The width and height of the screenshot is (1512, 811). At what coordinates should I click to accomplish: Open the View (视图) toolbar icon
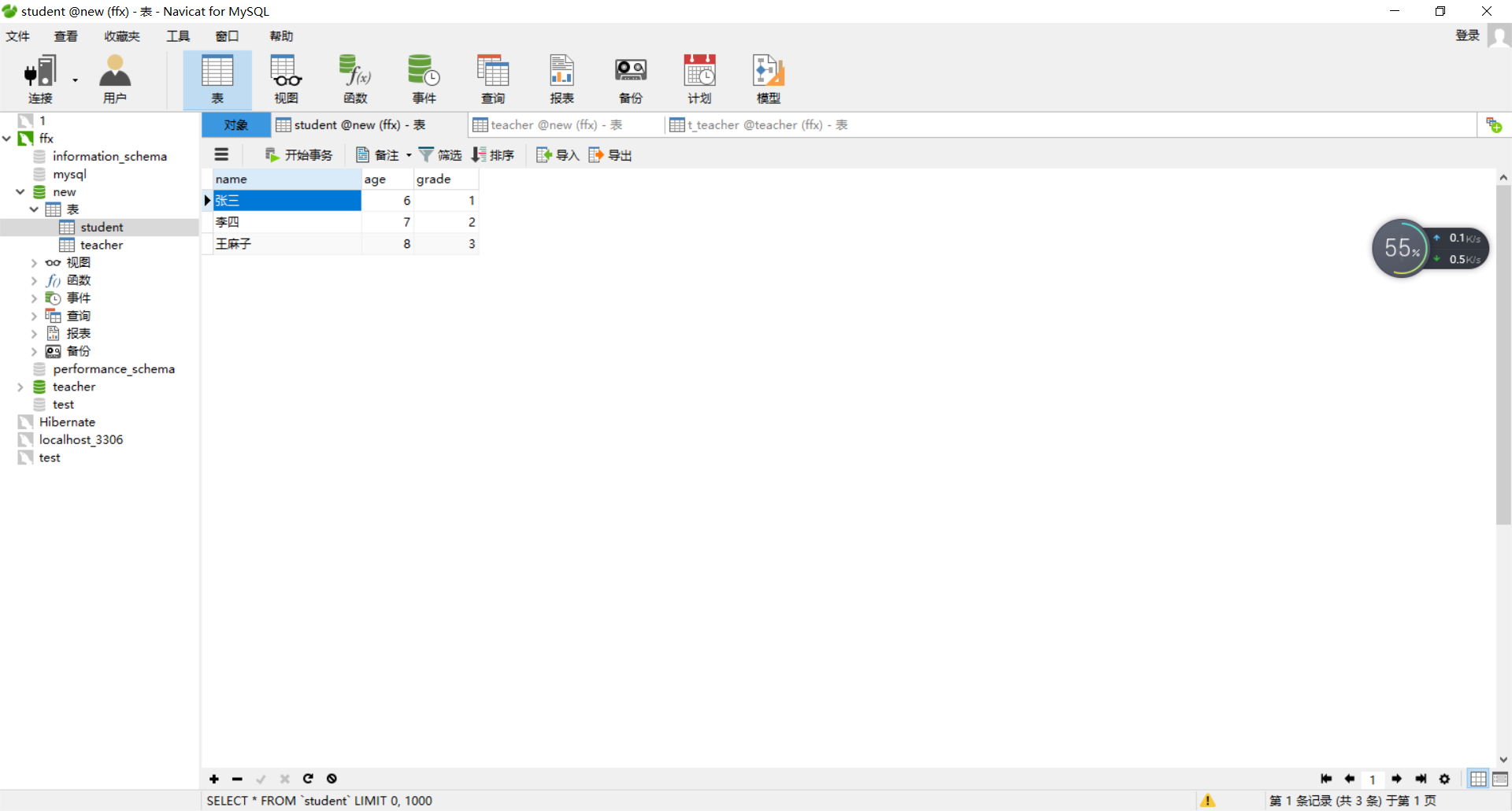click(286, 79)
